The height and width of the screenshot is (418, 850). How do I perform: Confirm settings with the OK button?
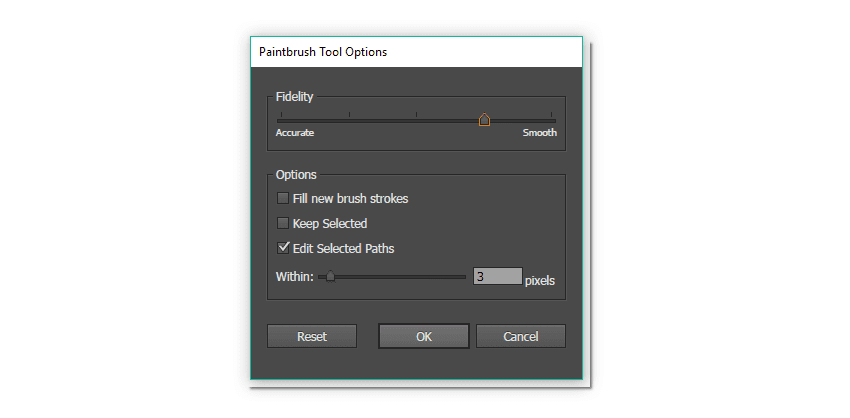coord(424,337)
